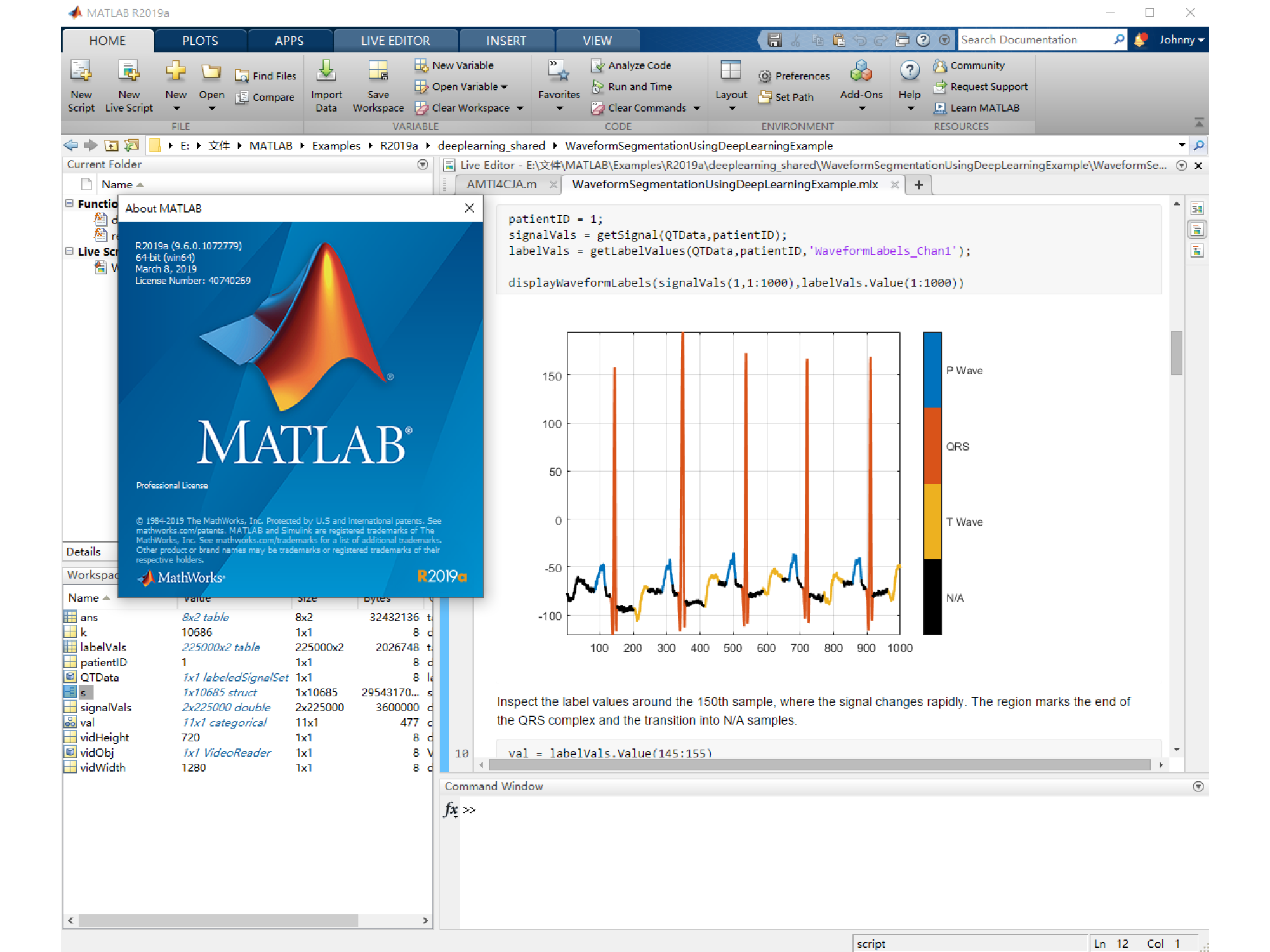1270x952 pixels.
Task: Switch to the INSERT tab
Action: (506, 41)
